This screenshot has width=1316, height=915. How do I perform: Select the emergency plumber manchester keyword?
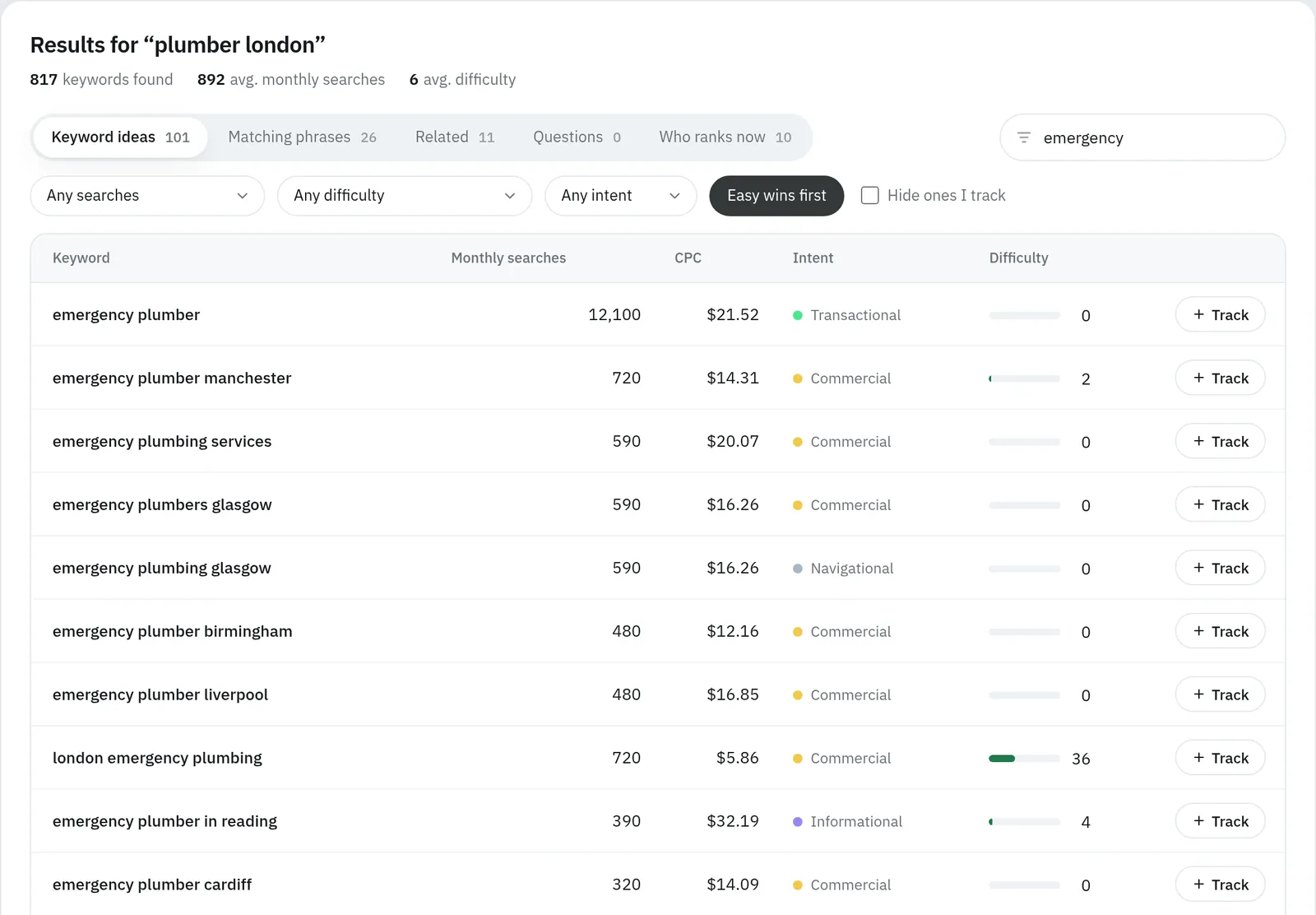pos(172,379)
